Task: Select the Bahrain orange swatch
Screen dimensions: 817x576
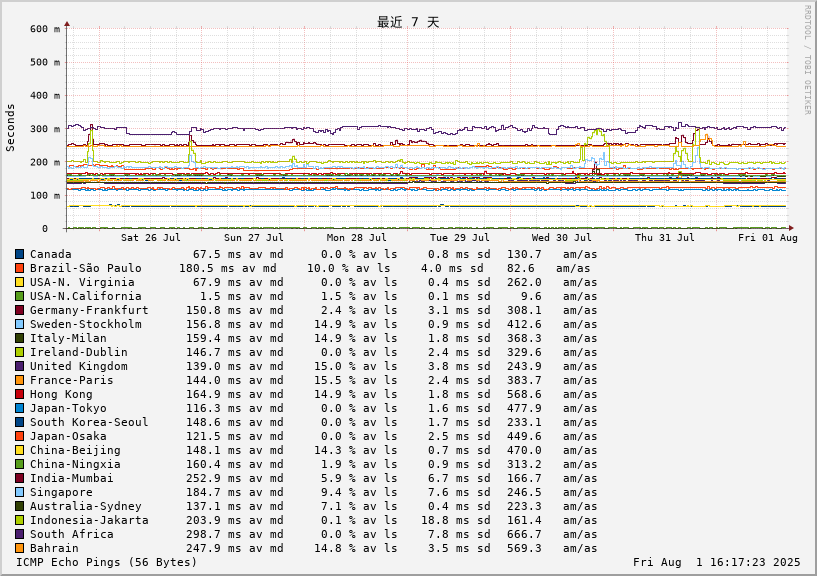Action: pyautogui.click(x=20, y=548)
